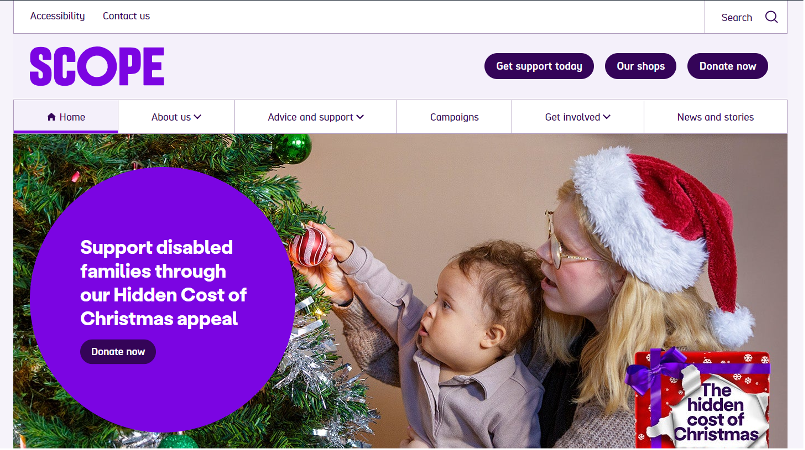Image resolution: width=805 pixels, height=450 pixels.
Task: Click the About us menu label
Action: tap(171, 117)
